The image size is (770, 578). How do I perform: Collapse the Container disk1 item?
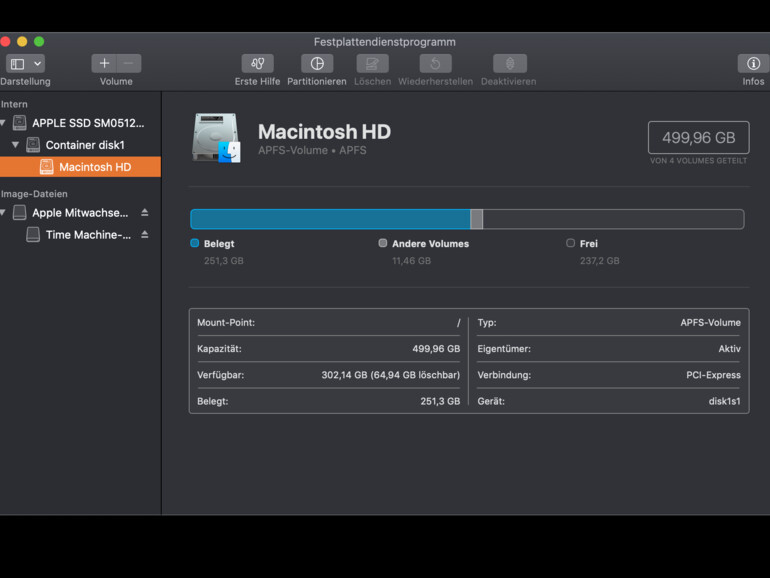pyautogui.click(x=16, y=146)
